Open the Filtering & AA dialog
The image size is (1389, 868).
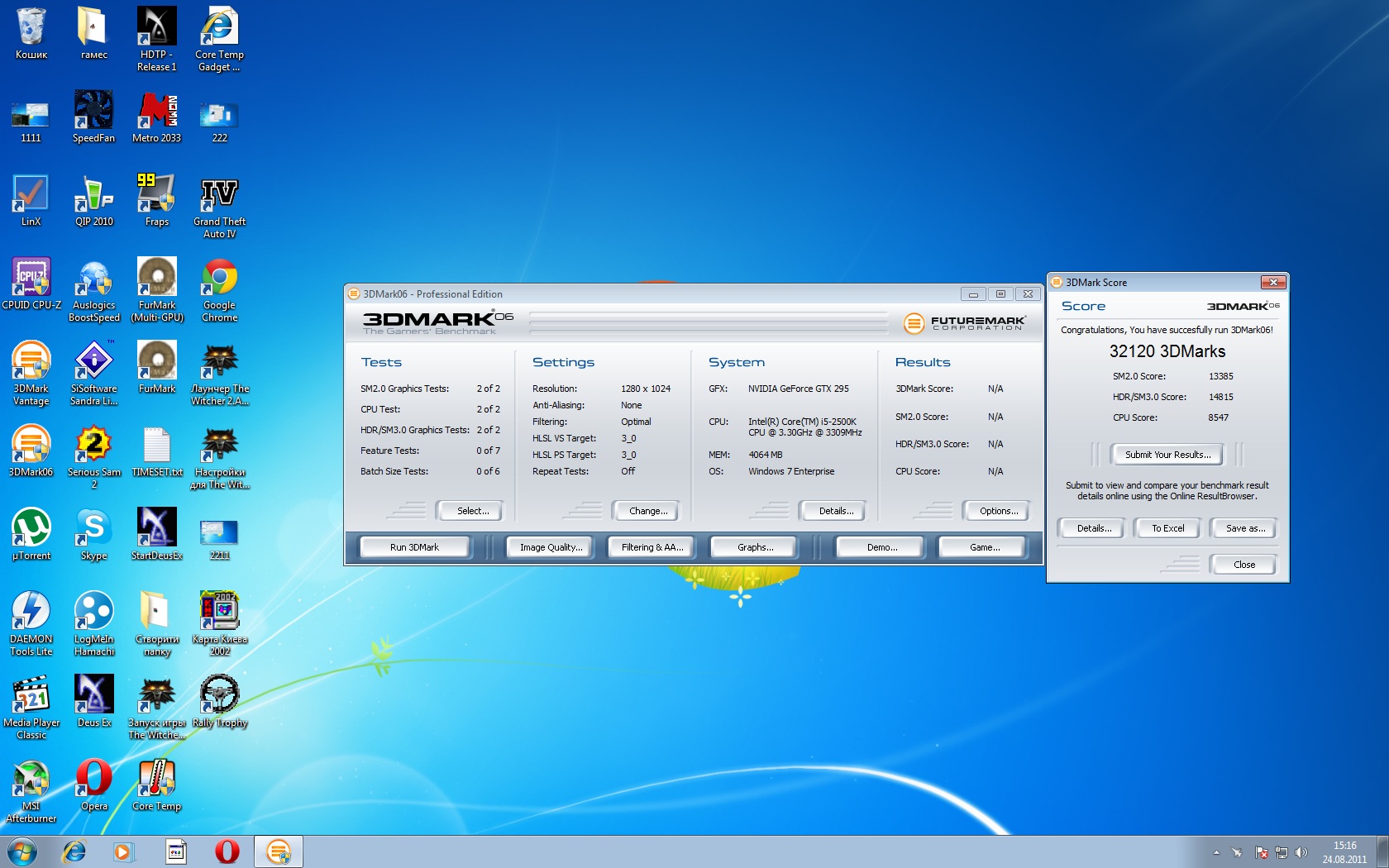(x=652, y=547)
